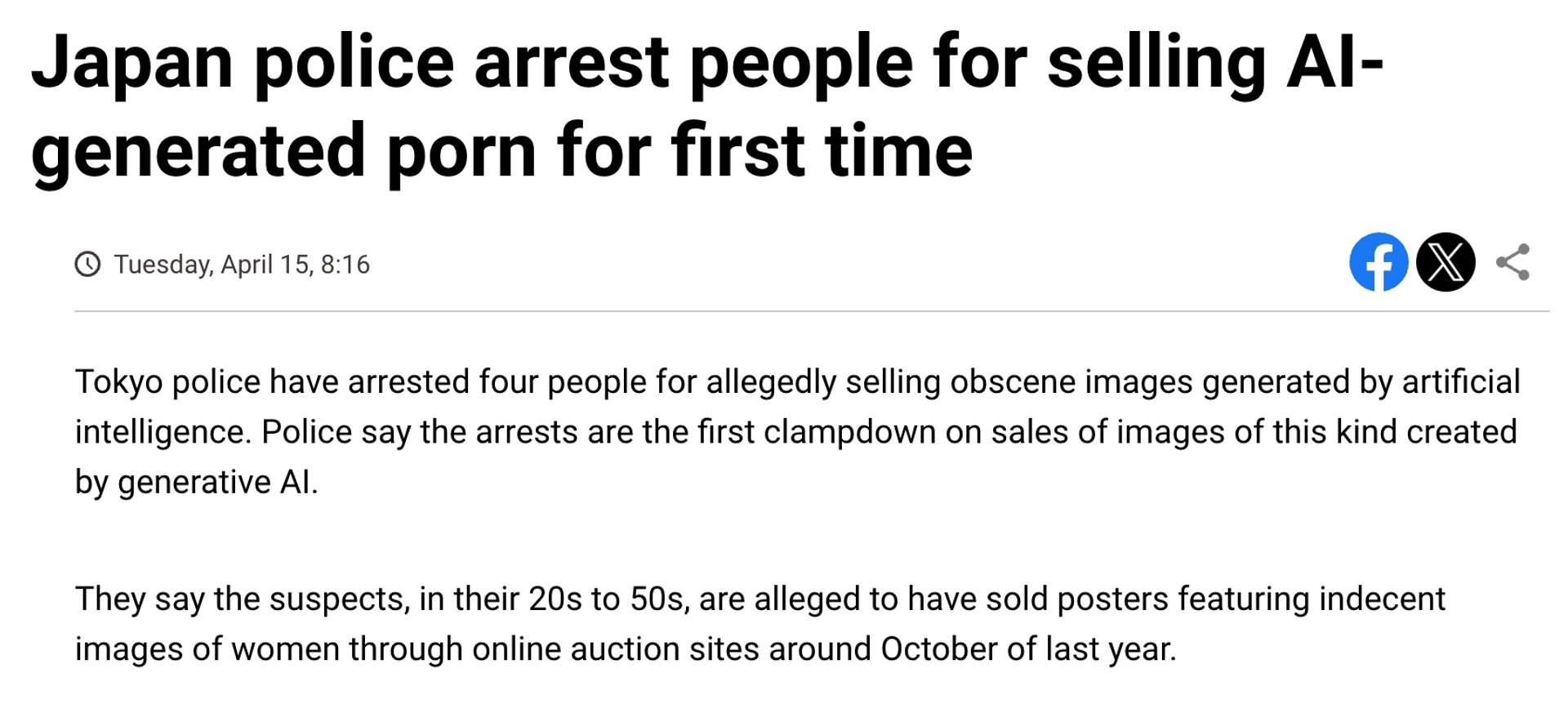Share the article on Facebook

[x=1379, y=262]
